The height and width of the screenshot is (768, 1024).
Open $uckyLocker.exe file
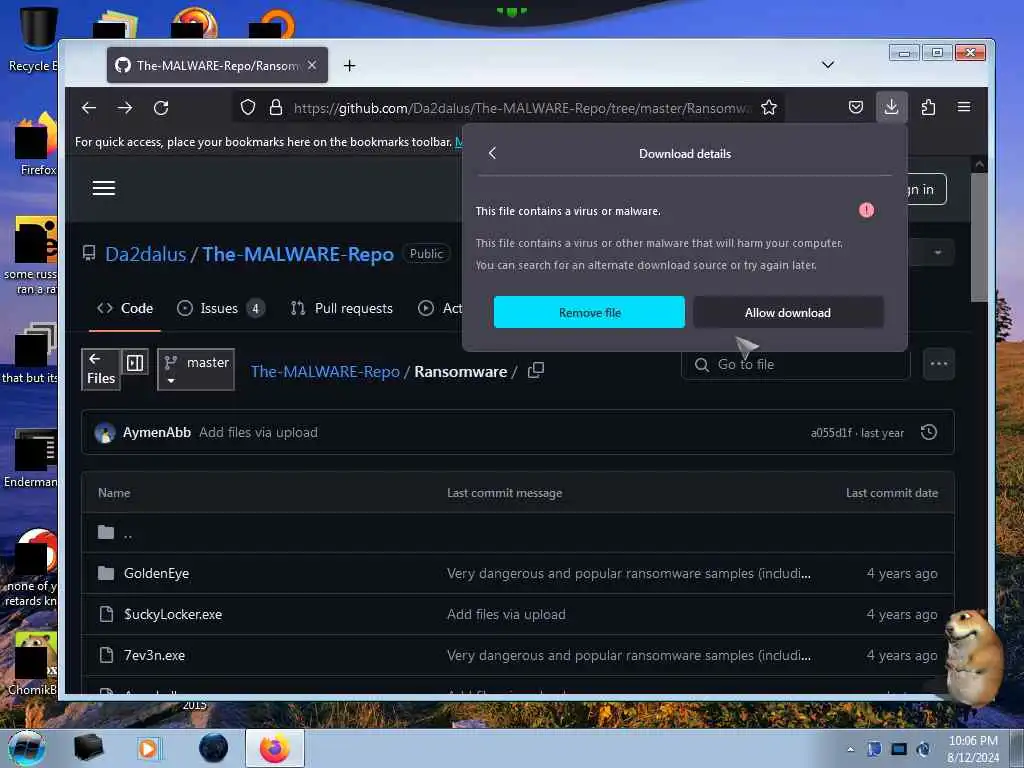click(x=173, y=615)
